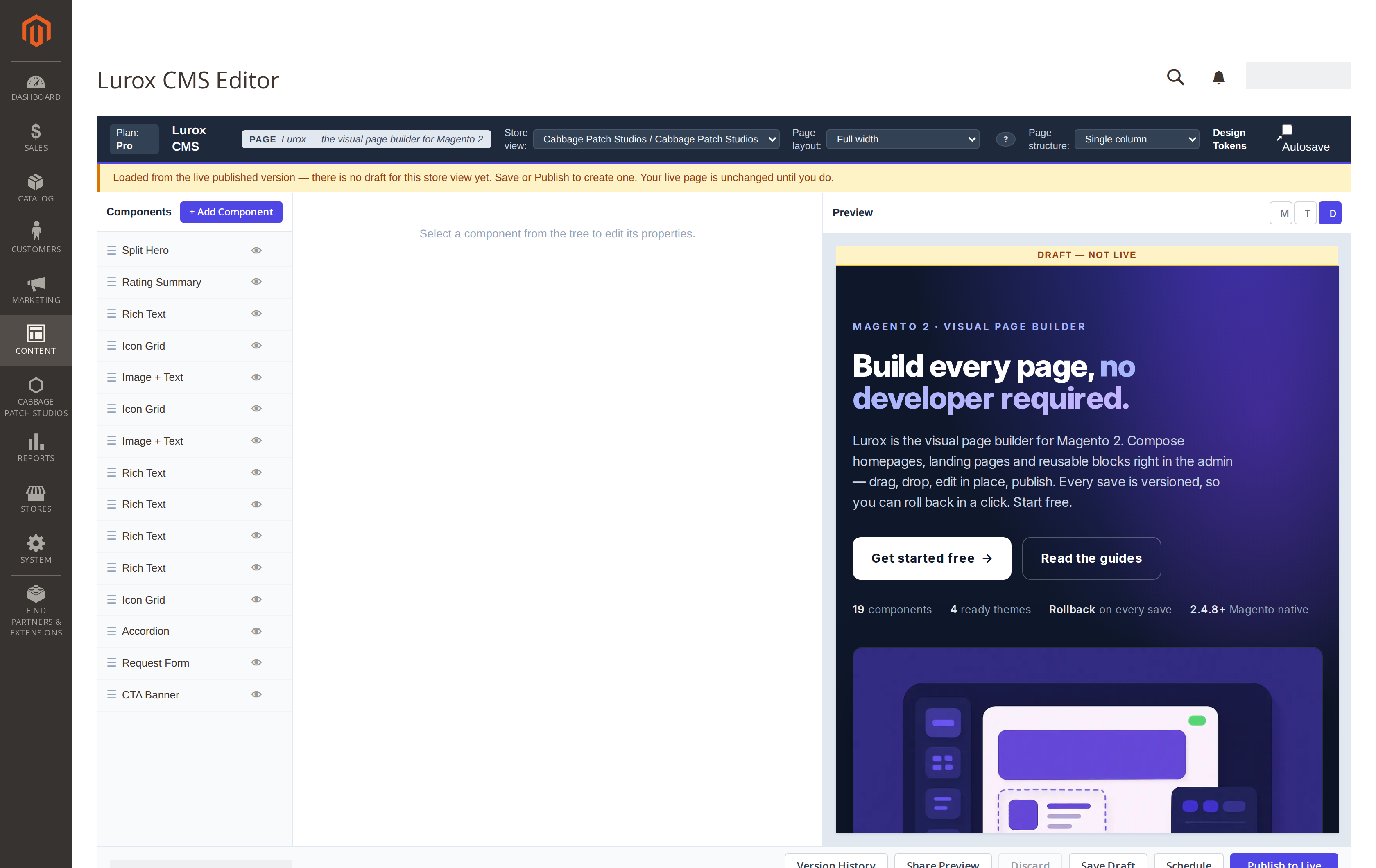Click the Schedule button
1376x868 pixels.
[1188, 861]
